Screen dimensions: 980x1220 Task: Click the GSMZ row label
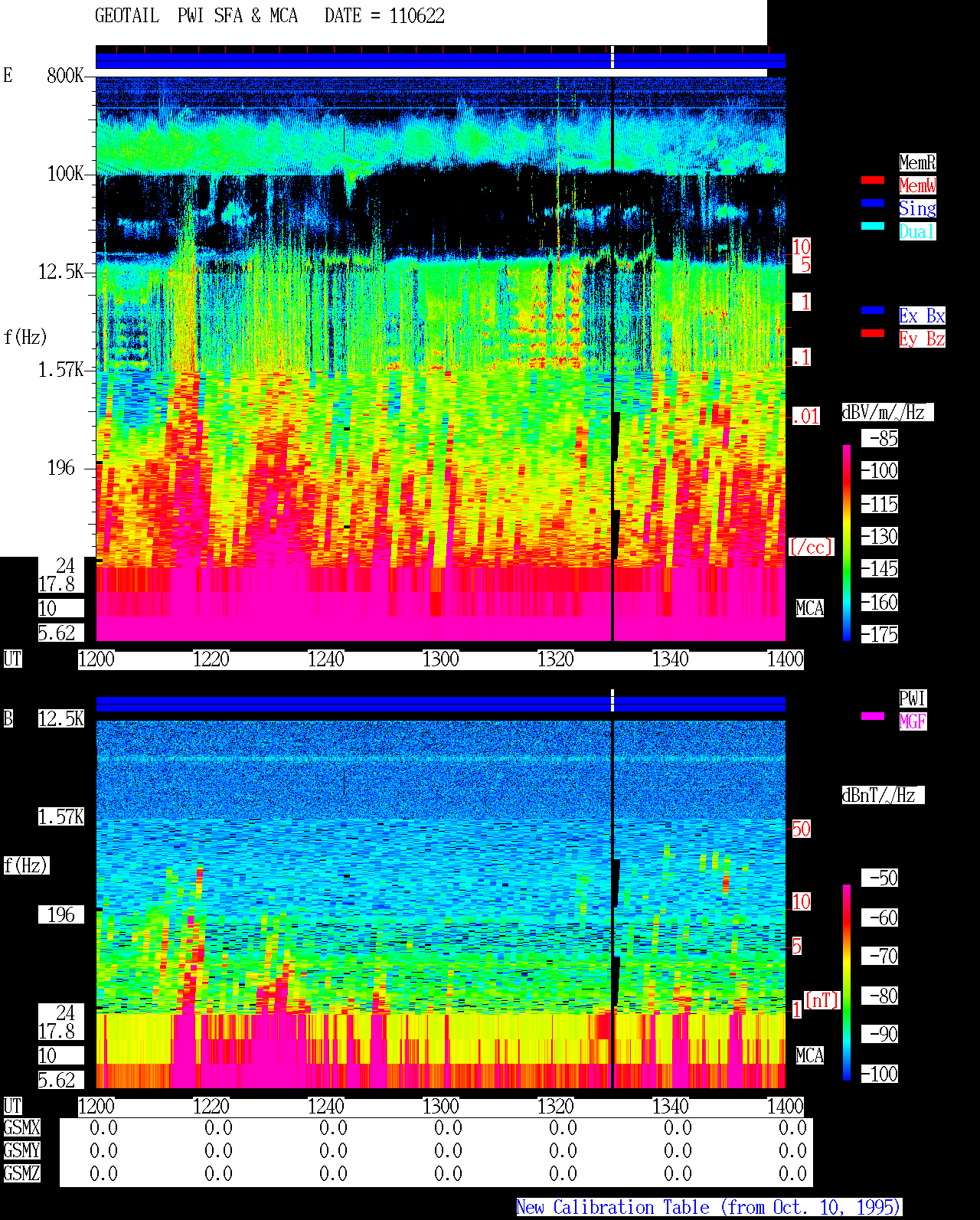pos(21,1173)
